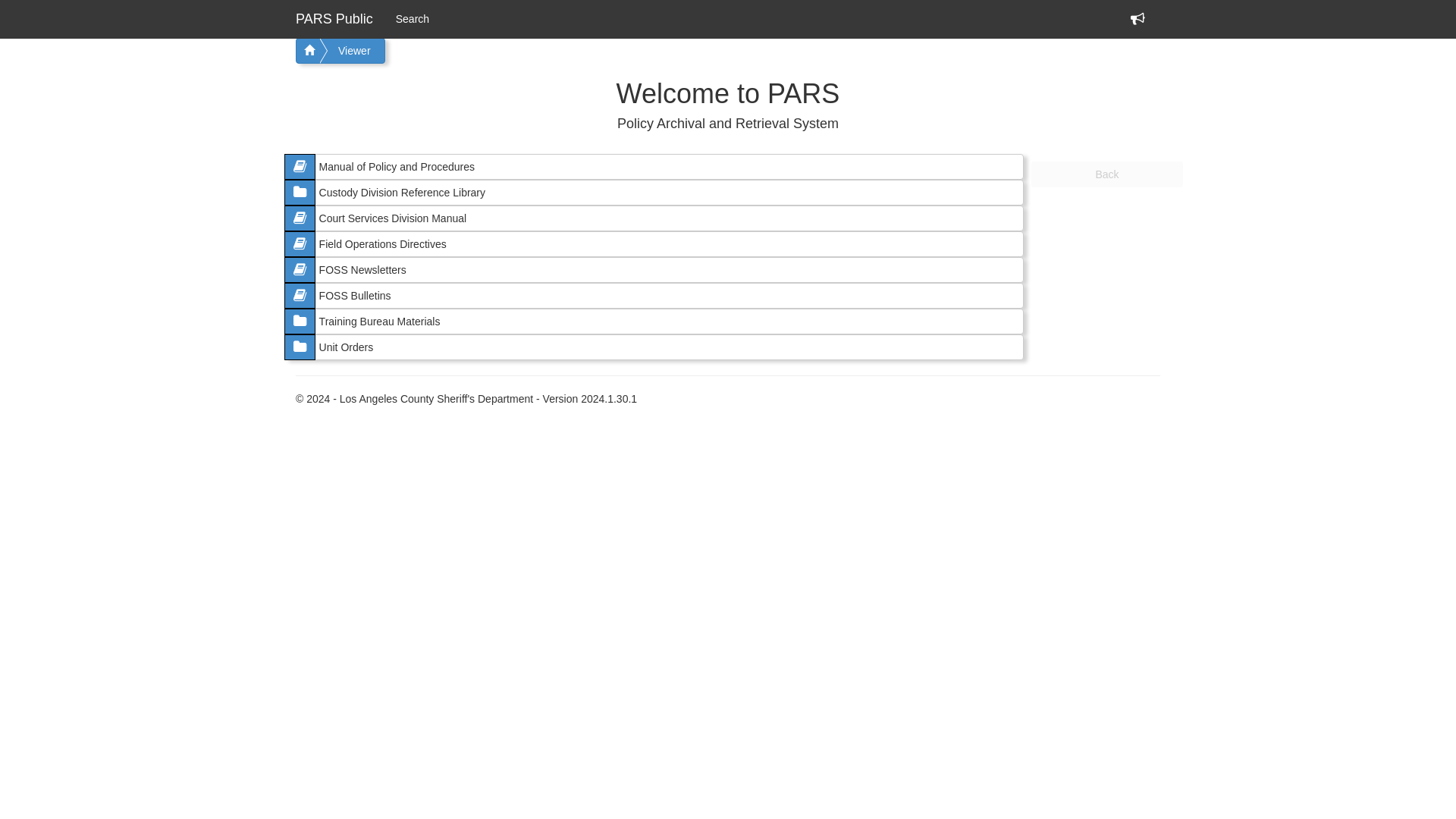The width and height of the screenshot is (1456, 819).
Task: Click book icon for Field Operations Directives
Action: point(300,244)
